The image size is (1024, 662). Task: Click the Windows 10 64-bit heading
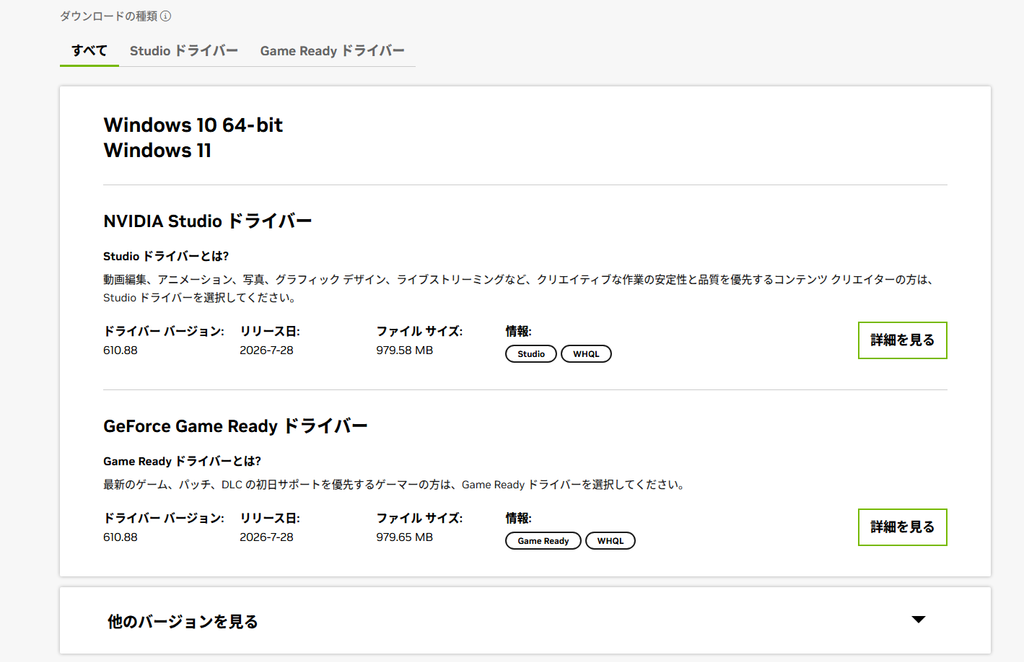click(193, 125)
